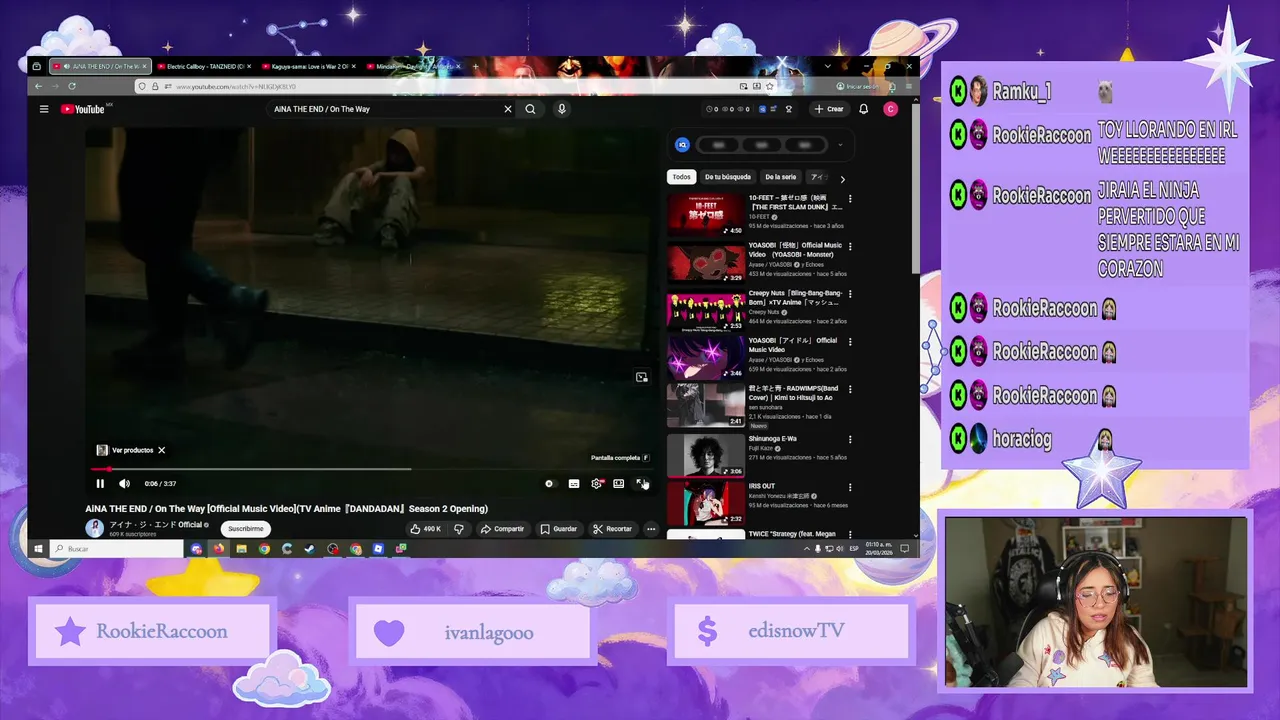
Task: Dislike the video with thumbs down
Action: pyautogui.click(x=459, y=529)
